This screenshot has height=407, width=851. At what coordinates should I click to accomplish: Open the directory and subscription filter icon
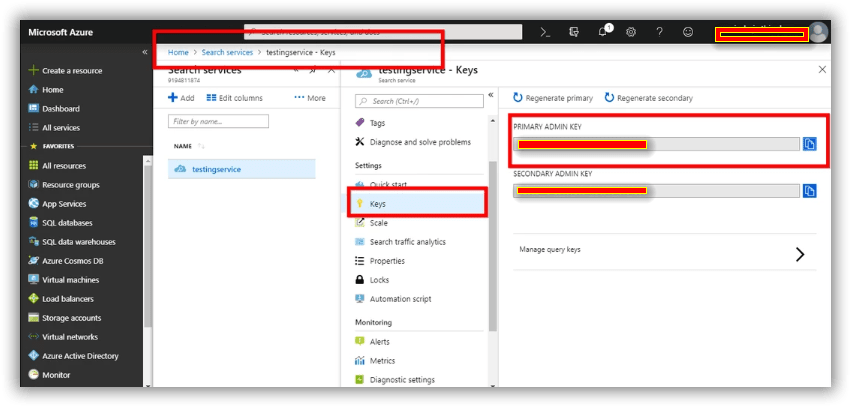pos(574,32)
